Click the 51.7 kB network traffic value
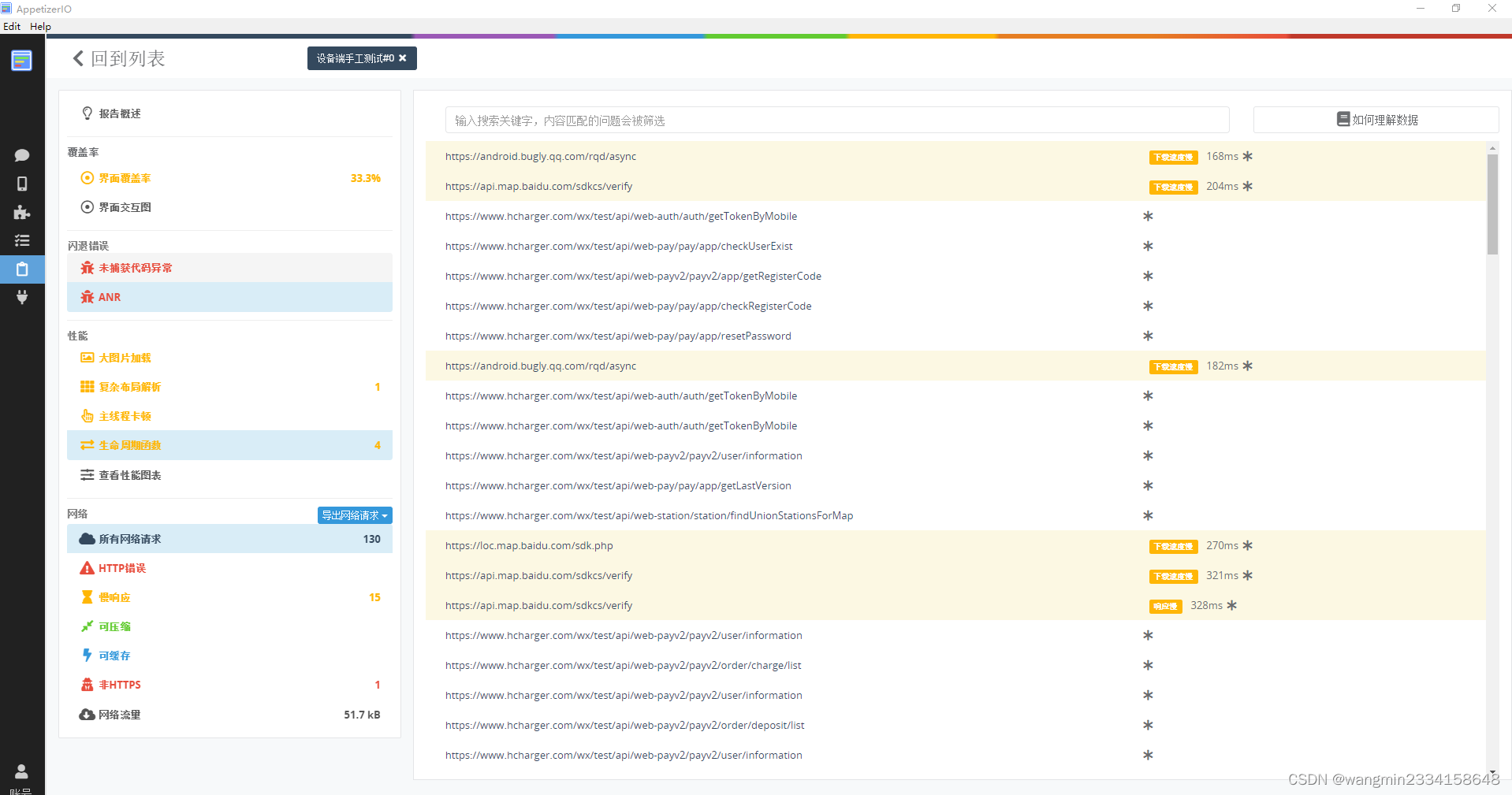This screenshot has height=795, width=1512. pyautogui.click(x=362, y=715)
